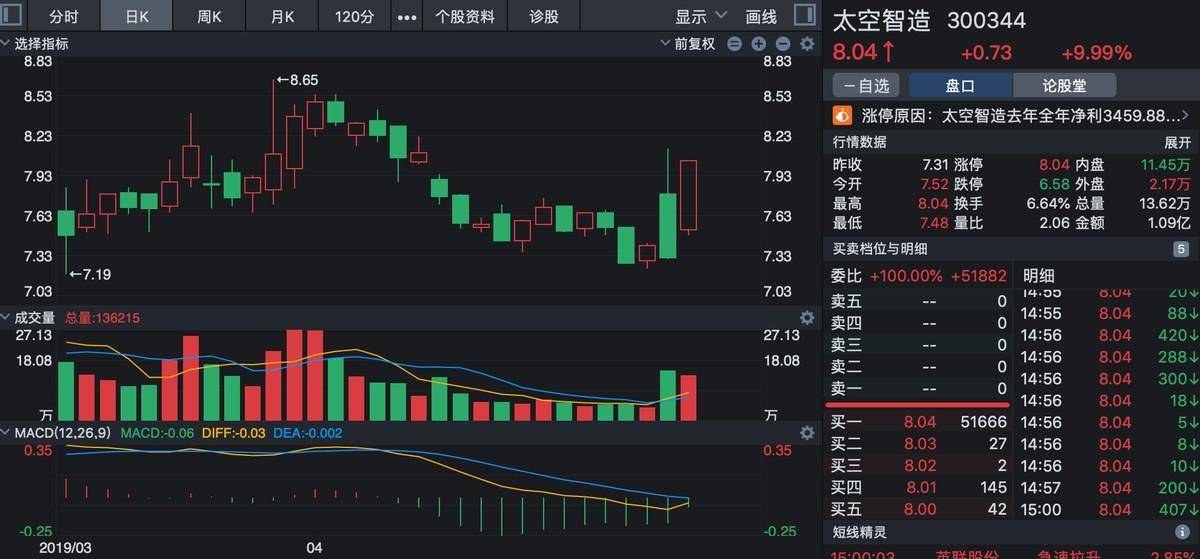Click the 买卖档位与明细 section header

click(x=880, y=249)
